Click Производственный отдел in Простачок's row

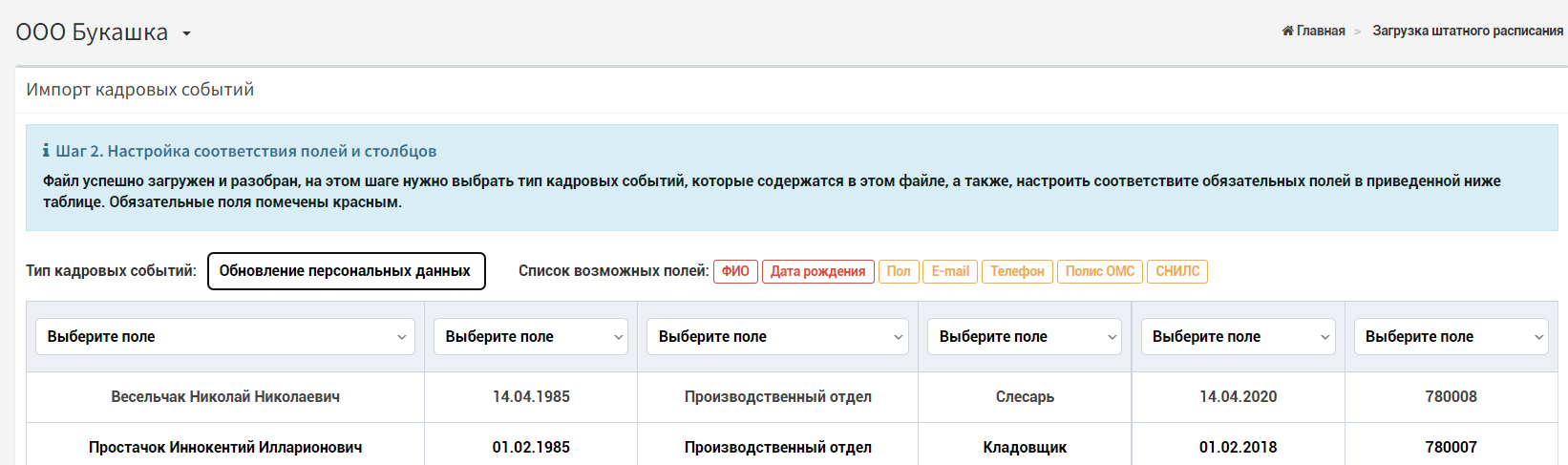777,445
